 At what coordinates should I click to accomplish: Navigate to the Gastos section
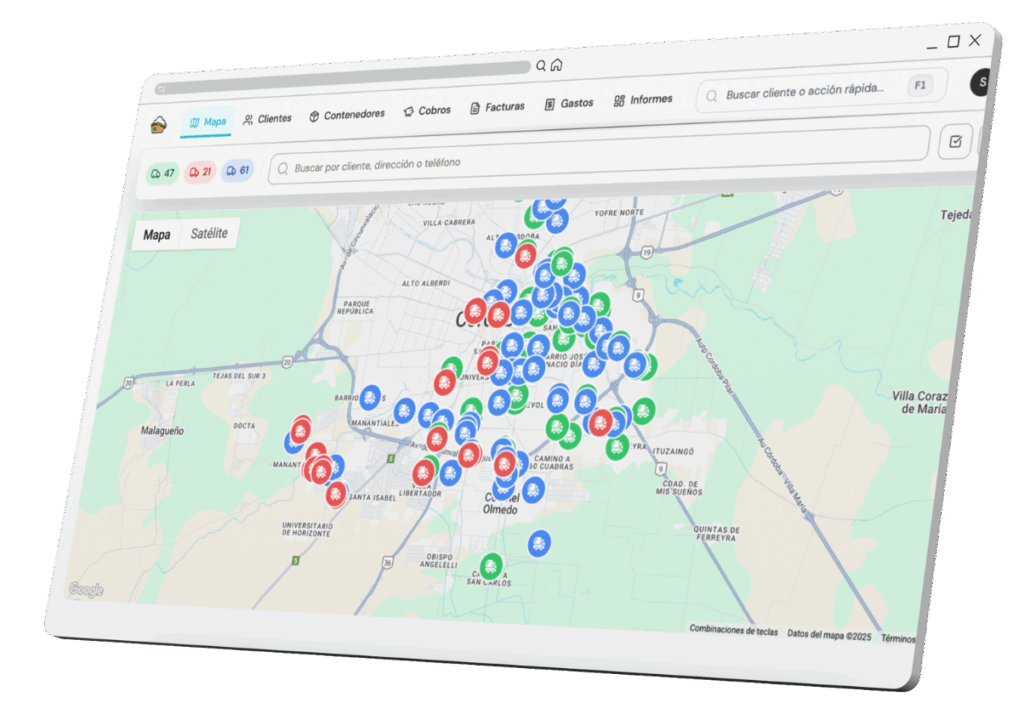(x=569, y=103)
